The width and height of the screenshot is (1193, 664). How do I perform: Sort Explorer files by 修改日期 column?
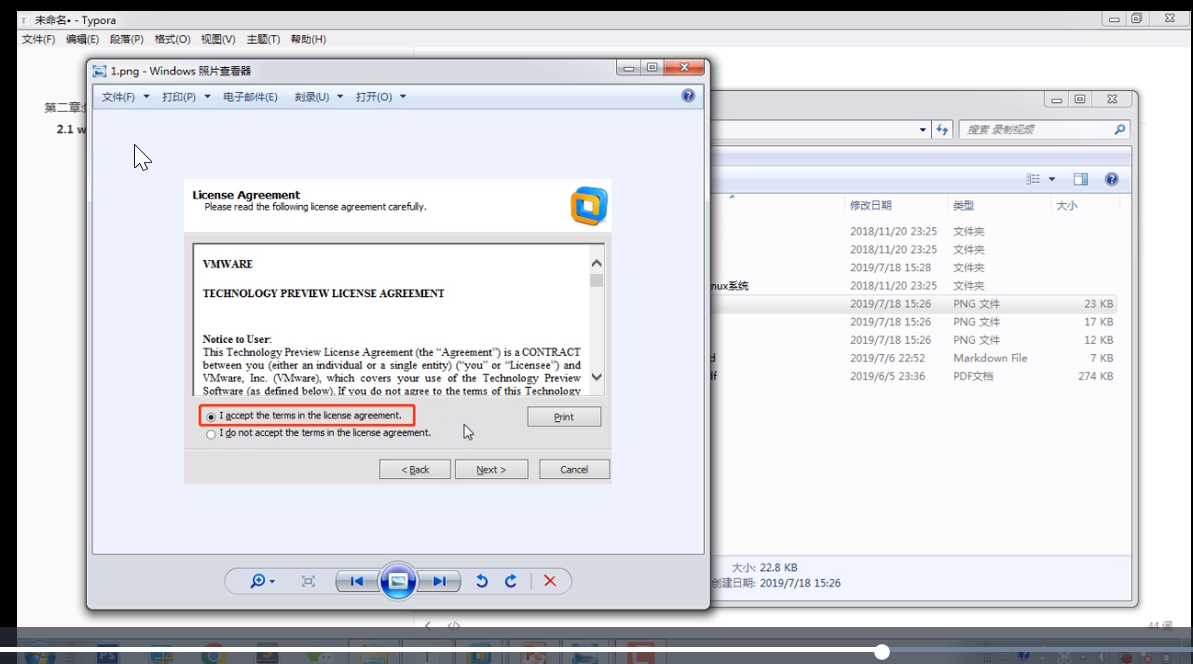pyautogui.click(x=870, y=205)
